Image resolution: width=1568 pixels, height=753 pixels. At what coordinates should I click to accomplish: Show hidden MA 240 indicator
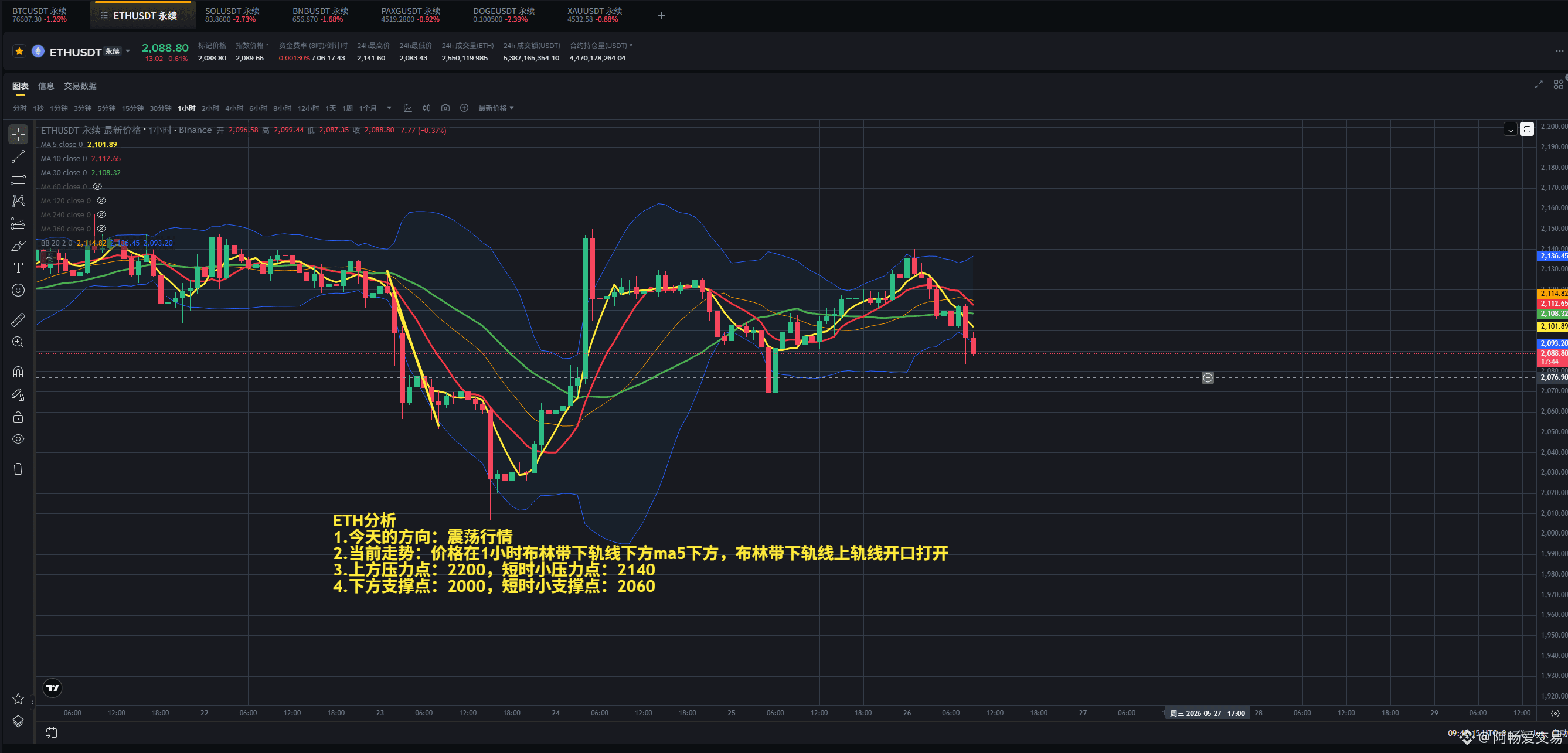(101, 215)
